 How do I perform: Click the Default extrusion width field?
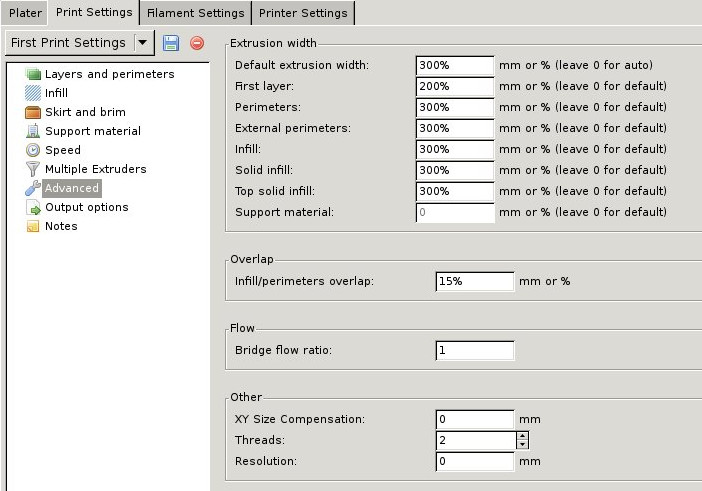[x=455, y=65]
